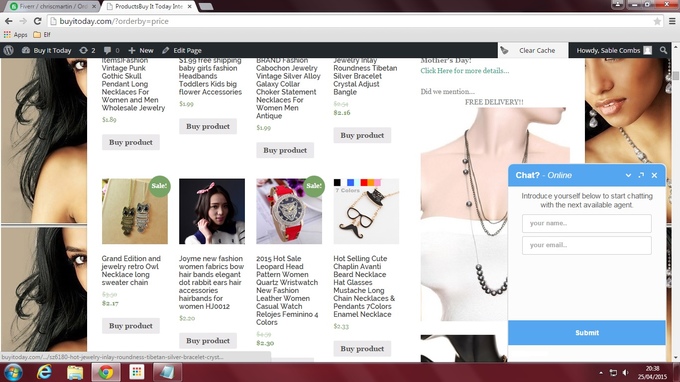Bookmark page with the star icon
Viewport: 680px width, 382px height.
pyautogui.click(x=657, y=21)
